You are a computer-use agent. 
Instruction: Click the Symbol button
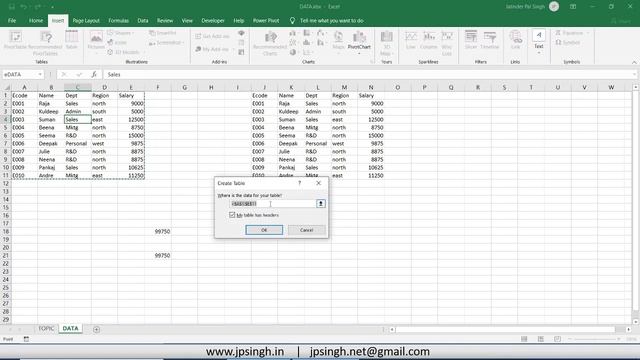click(x=568, y=42)
